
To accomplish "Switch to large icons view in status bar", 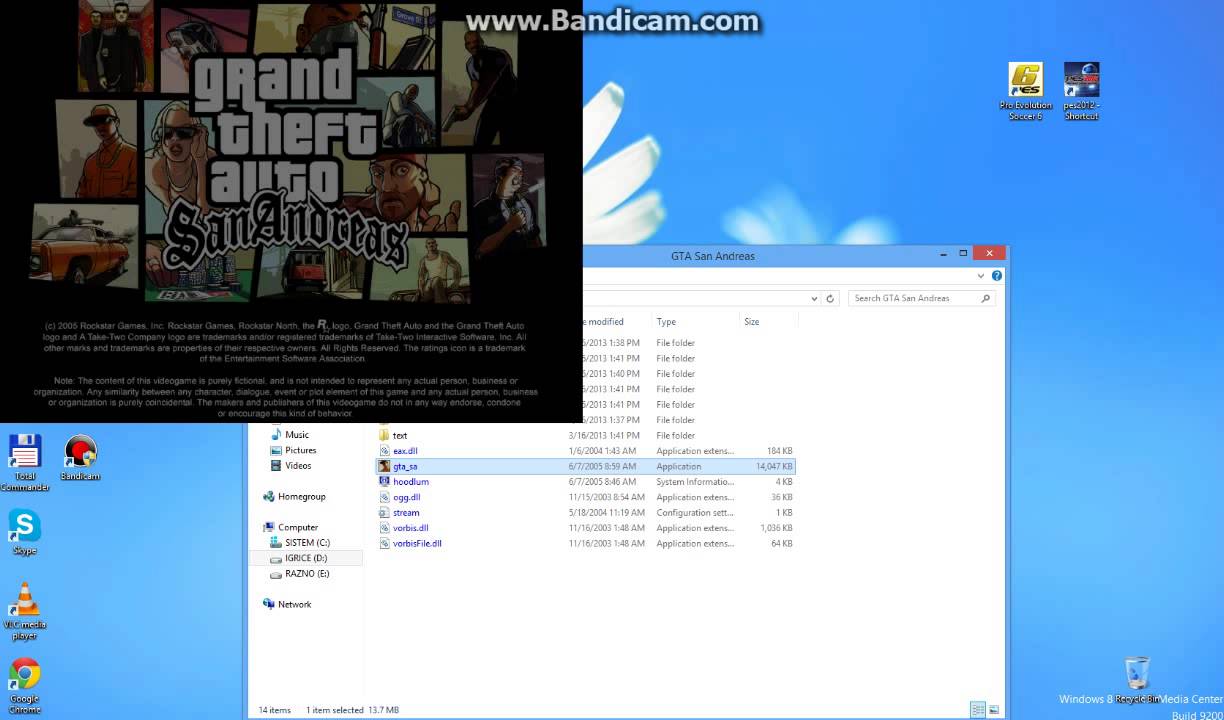I will [x=994, y=710].
